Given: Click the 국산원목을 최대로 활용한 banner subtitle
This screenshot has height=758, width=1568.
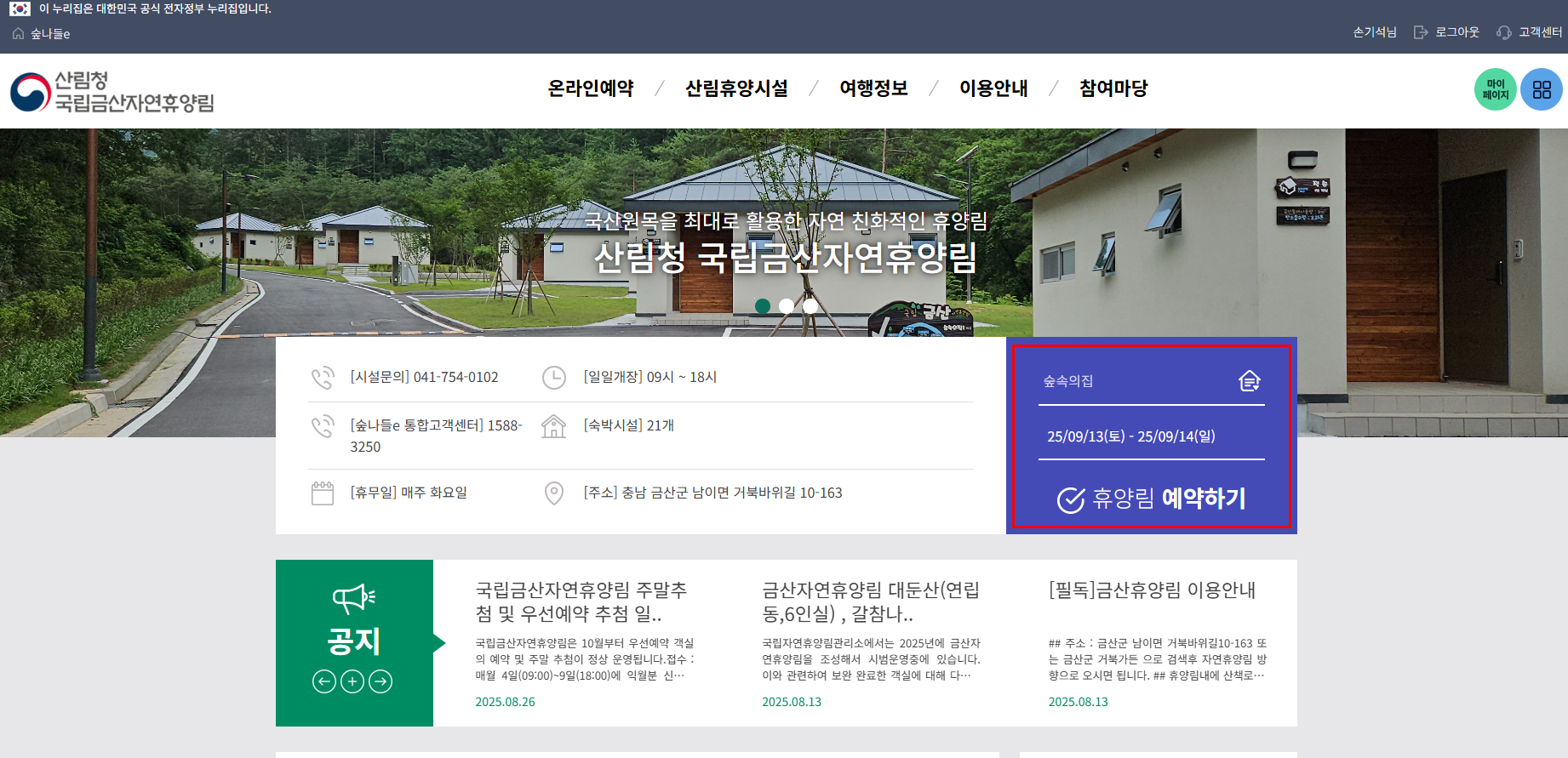Looking at the screenshot, I should click(786, 221).
